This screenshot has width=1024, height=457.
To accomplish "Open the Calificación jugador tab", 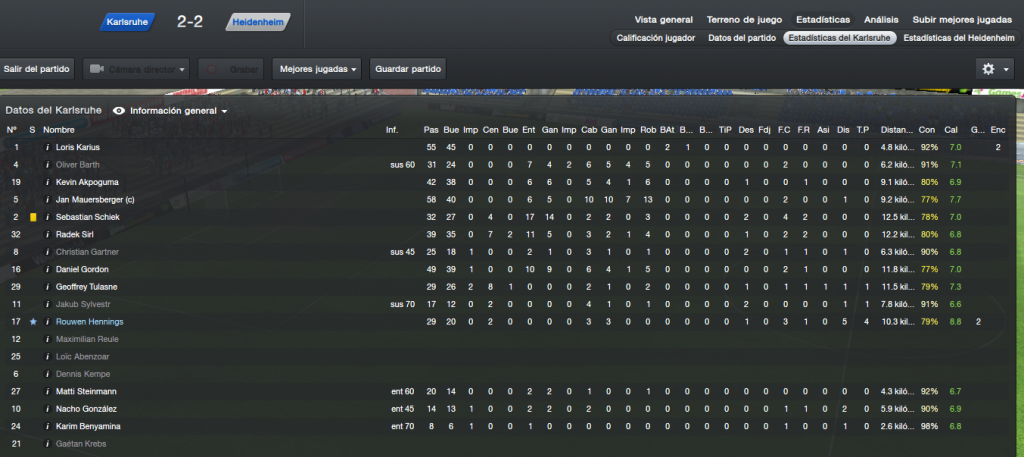I will coord(656,38).
